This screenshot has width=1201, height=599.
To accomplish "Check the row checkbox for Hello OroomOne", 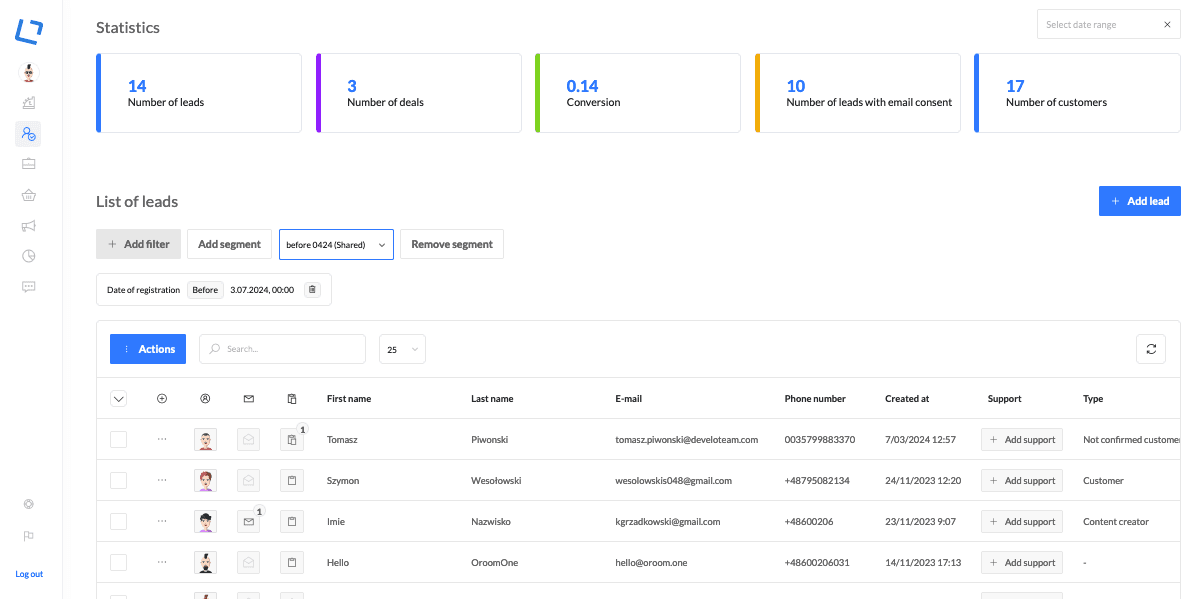I will [x=119, y=563].
